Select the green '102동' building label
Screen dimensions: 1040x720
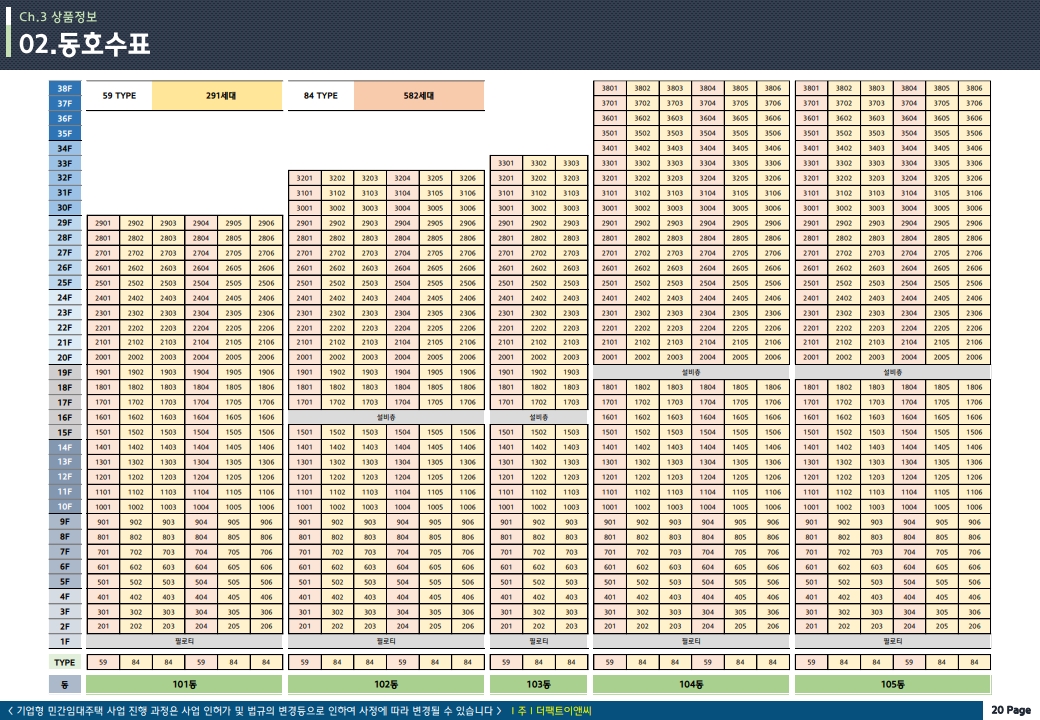[386, 684]
